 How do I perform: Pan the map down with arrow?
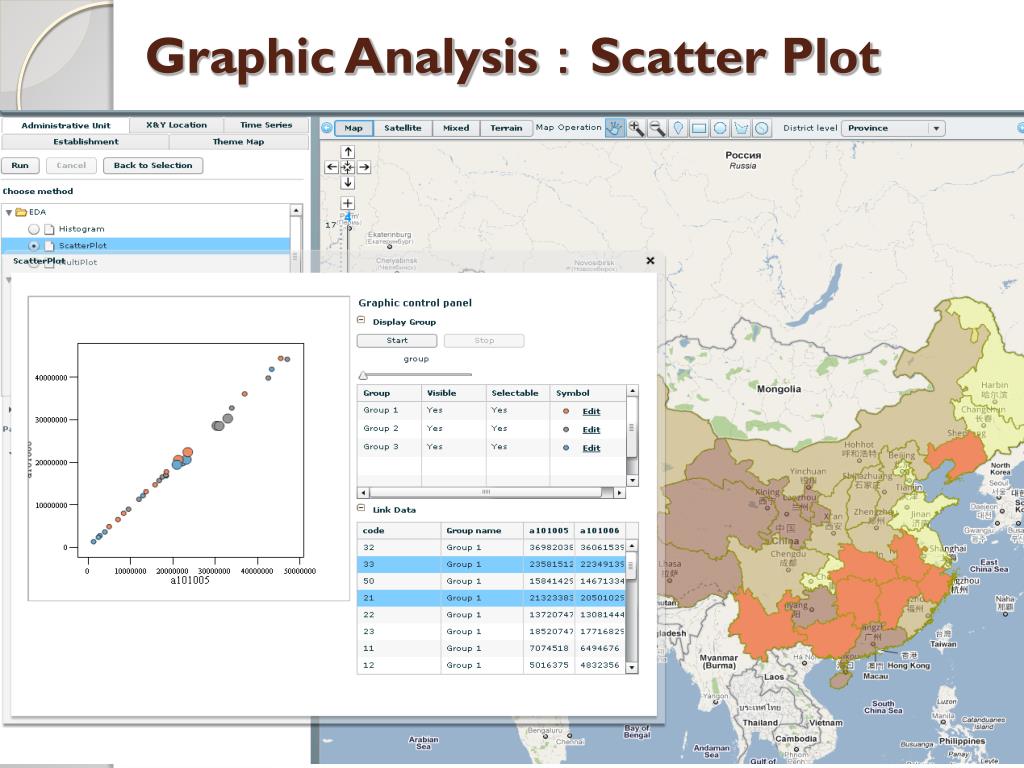(348, 183)
